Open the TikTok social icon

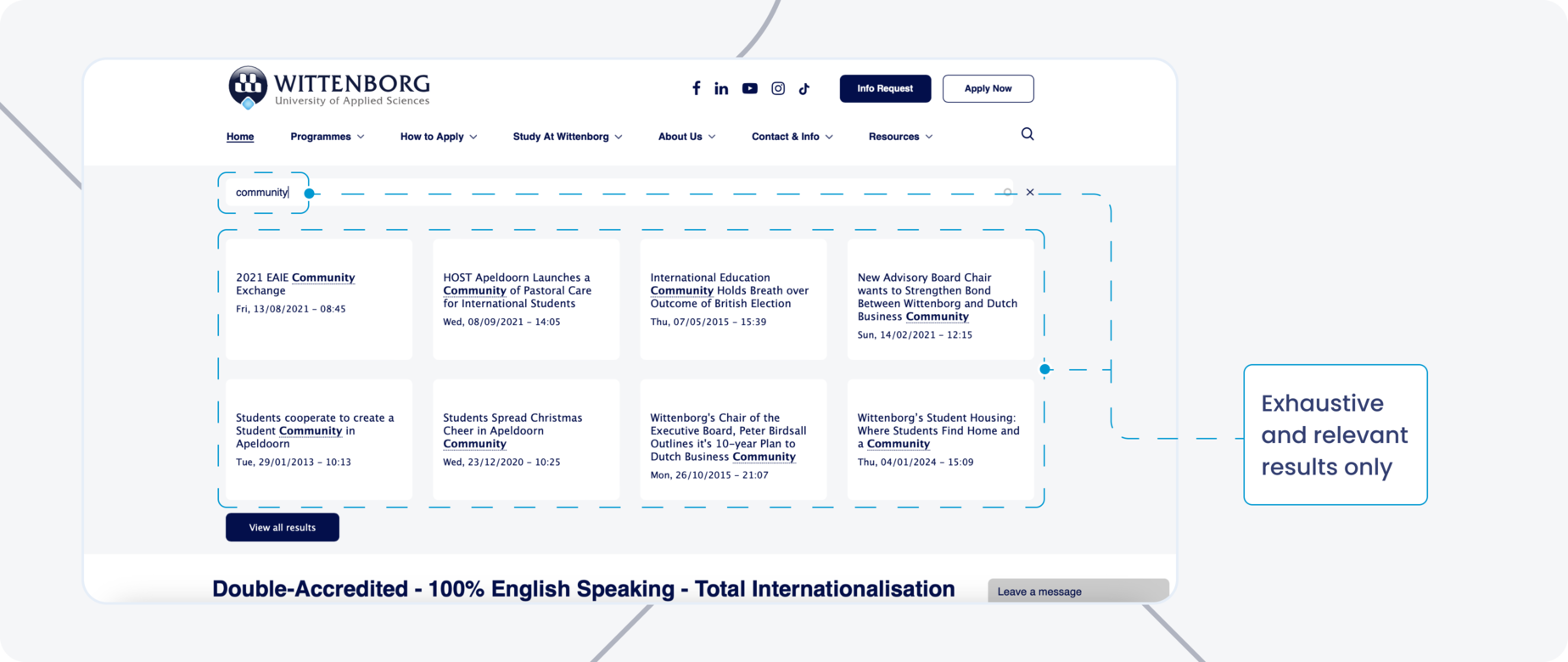coord(804,88)
